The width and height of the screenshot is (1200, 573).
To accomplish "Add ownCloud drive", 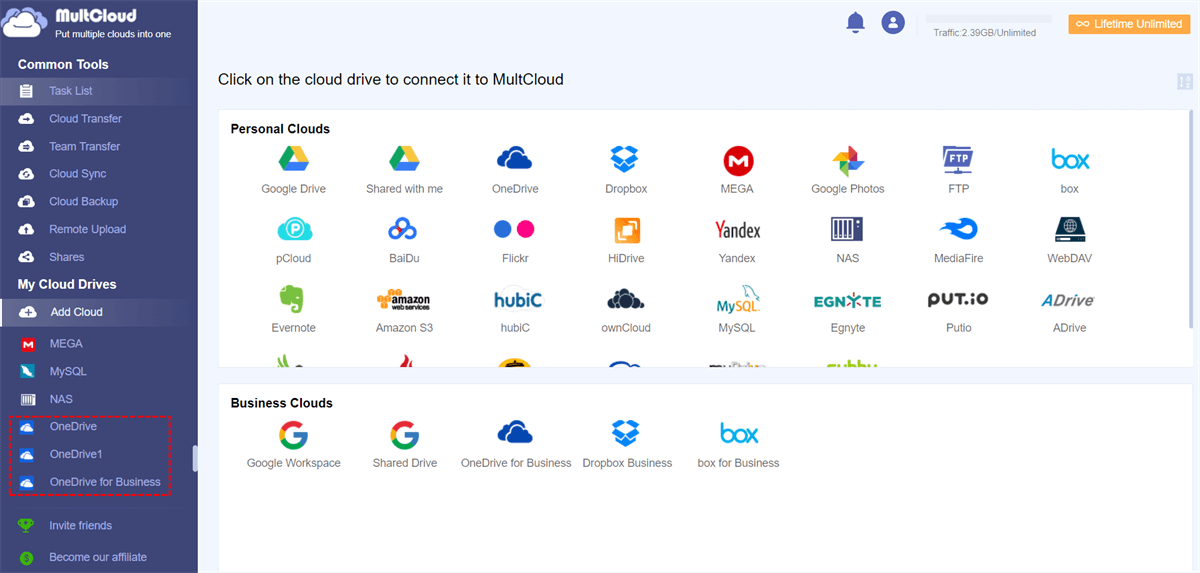I will (626, 309).
